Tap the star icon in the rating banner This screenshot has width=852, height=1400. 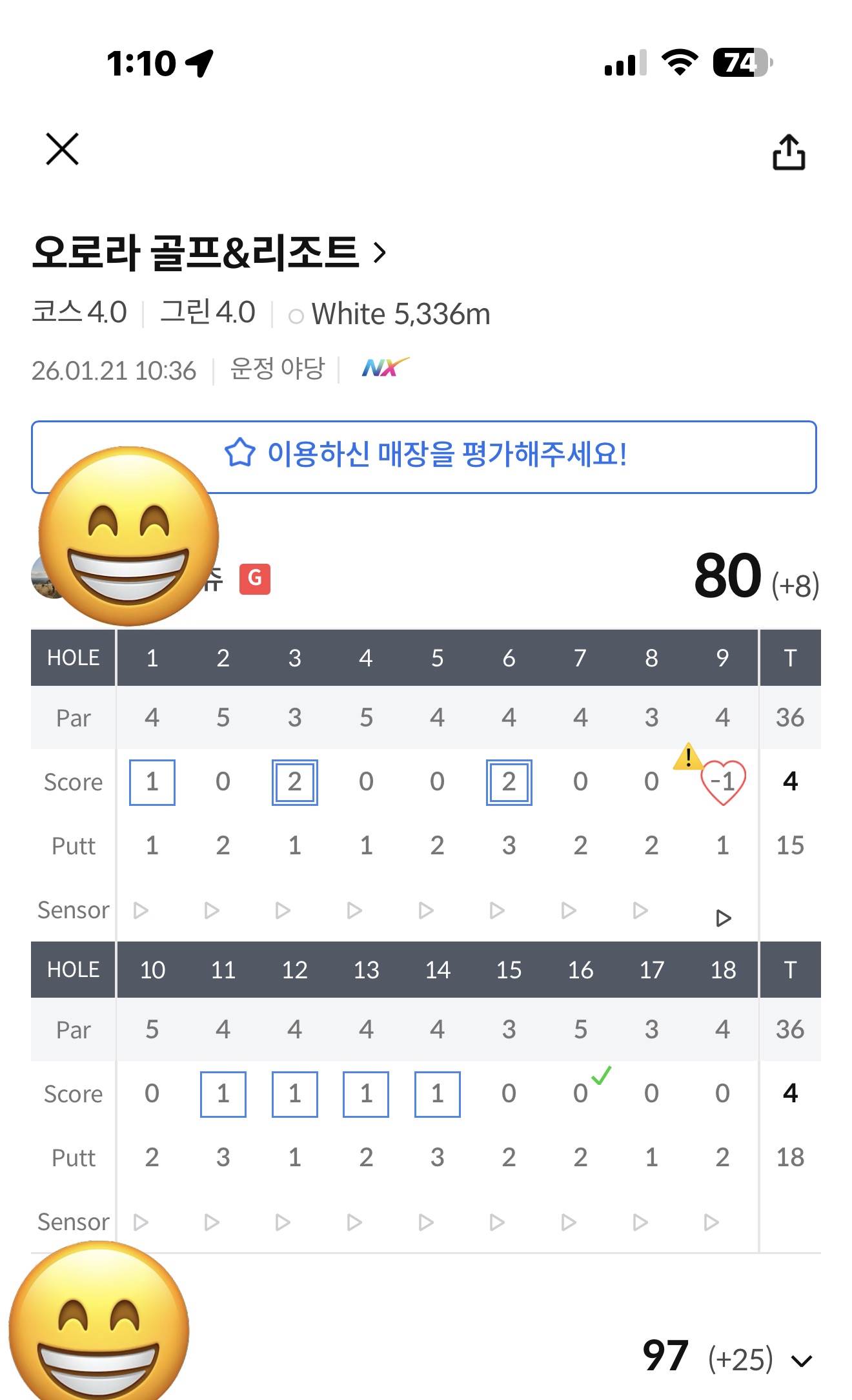240,453
